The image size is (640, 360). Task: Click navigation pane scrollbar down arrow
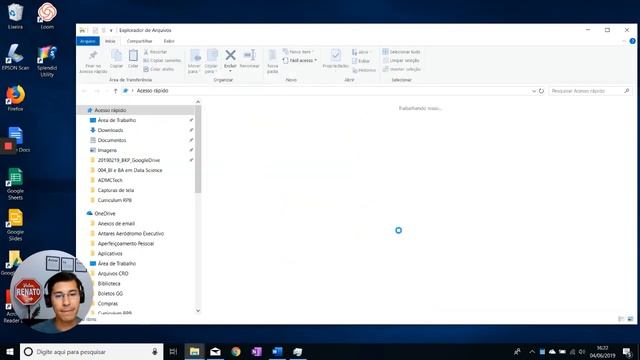pyautogui.click(x=198, y=311)
